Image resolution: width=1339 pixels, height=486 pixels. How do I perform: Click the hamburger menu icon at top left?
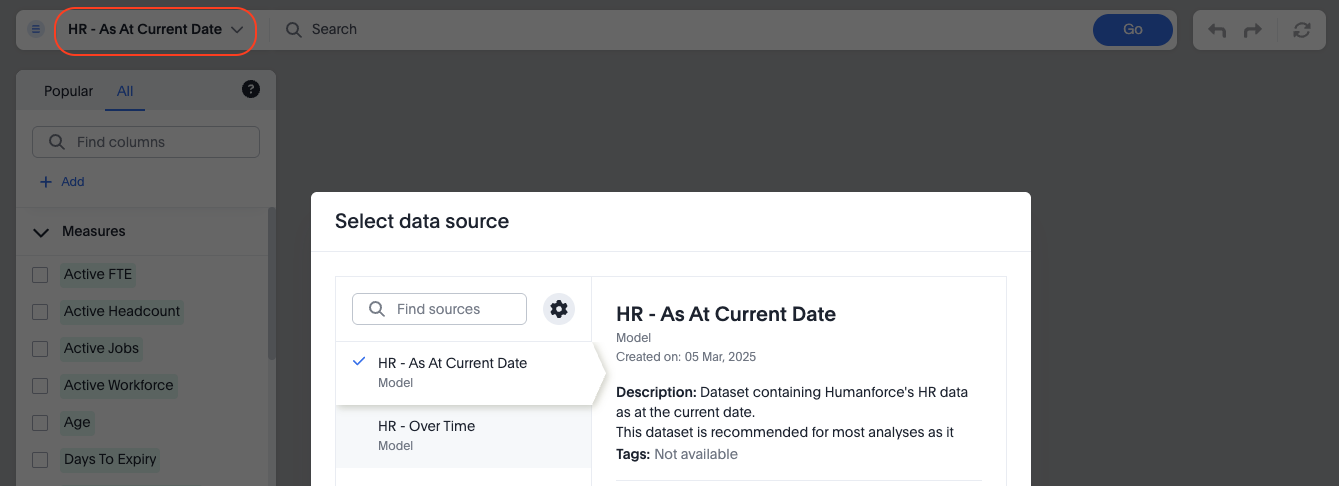pos(36,29)
